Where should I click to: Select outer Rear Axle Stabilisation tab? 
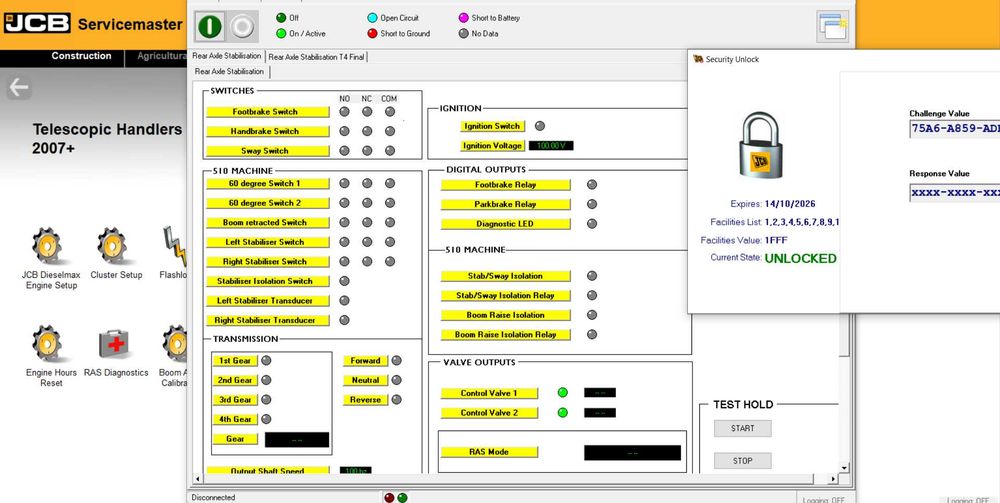coord(227,56)
